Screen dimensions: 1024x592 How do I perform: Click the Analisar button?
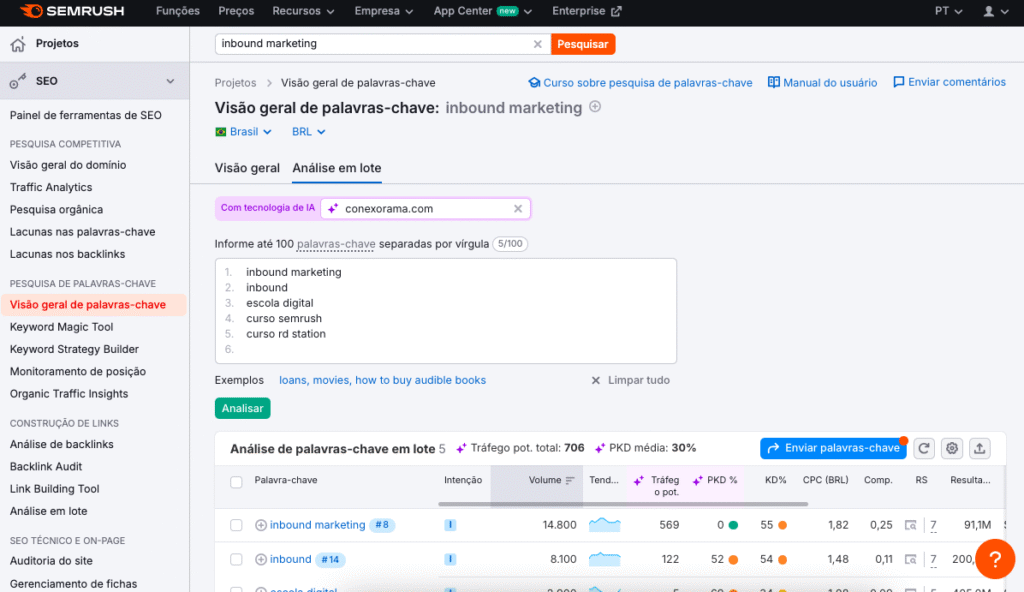coord(242,408)
